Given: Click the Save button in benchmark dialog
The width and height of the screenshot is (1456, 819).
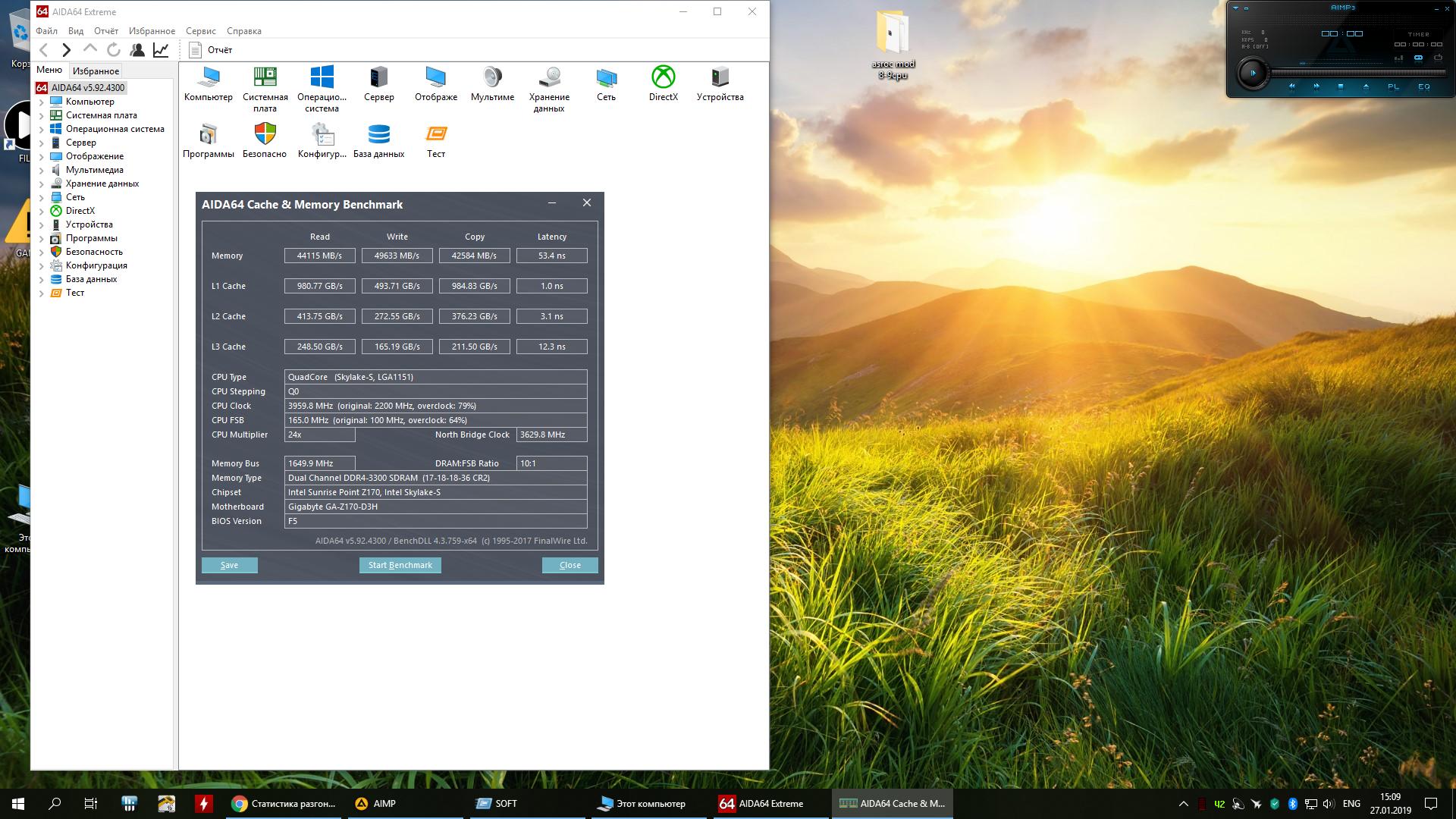Looking at the screenshot, I should click(229, 565).
